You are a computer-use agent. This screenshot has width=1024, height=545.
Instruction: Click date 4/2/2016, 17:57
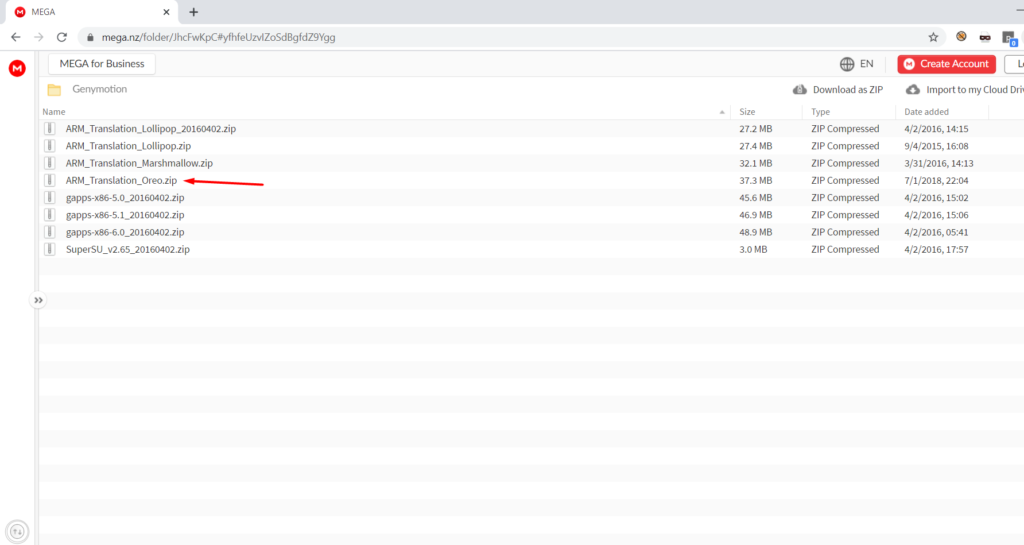[936, 249]
